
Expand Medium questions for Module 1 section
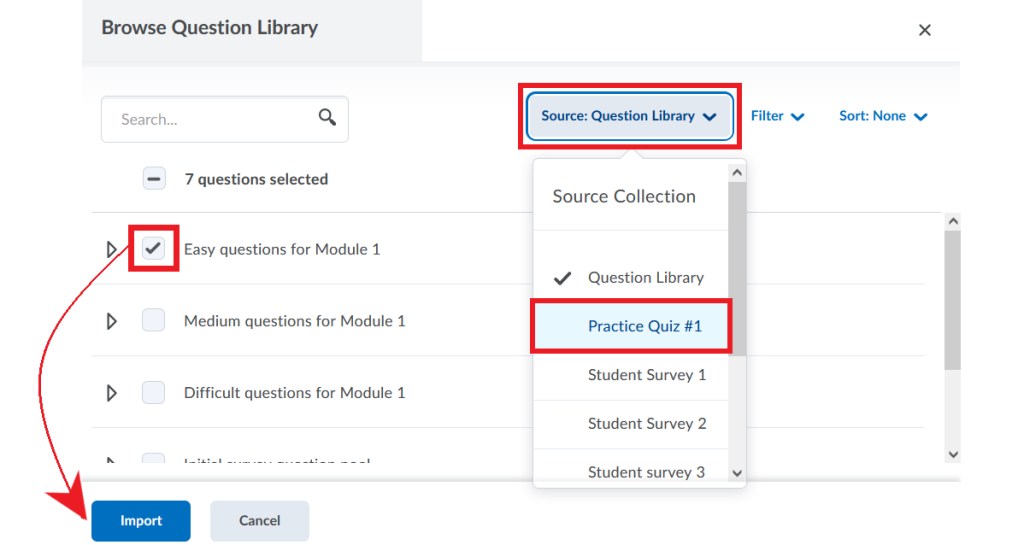pos(112,321)
